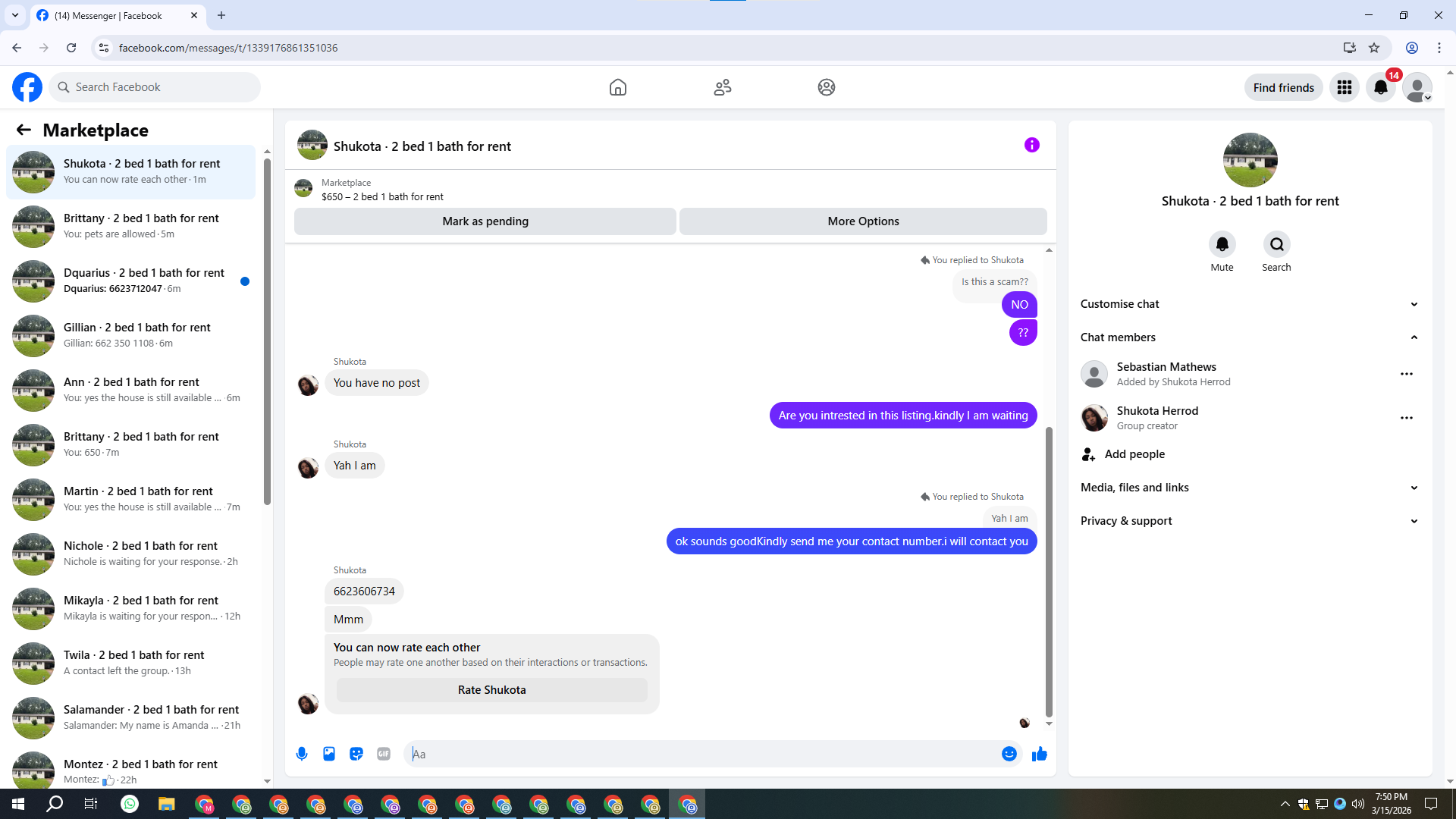Click the Sebastian Mathews member name
Image resolution: width=1456 pixels, height=819 pixels.
click(1166, 367)
